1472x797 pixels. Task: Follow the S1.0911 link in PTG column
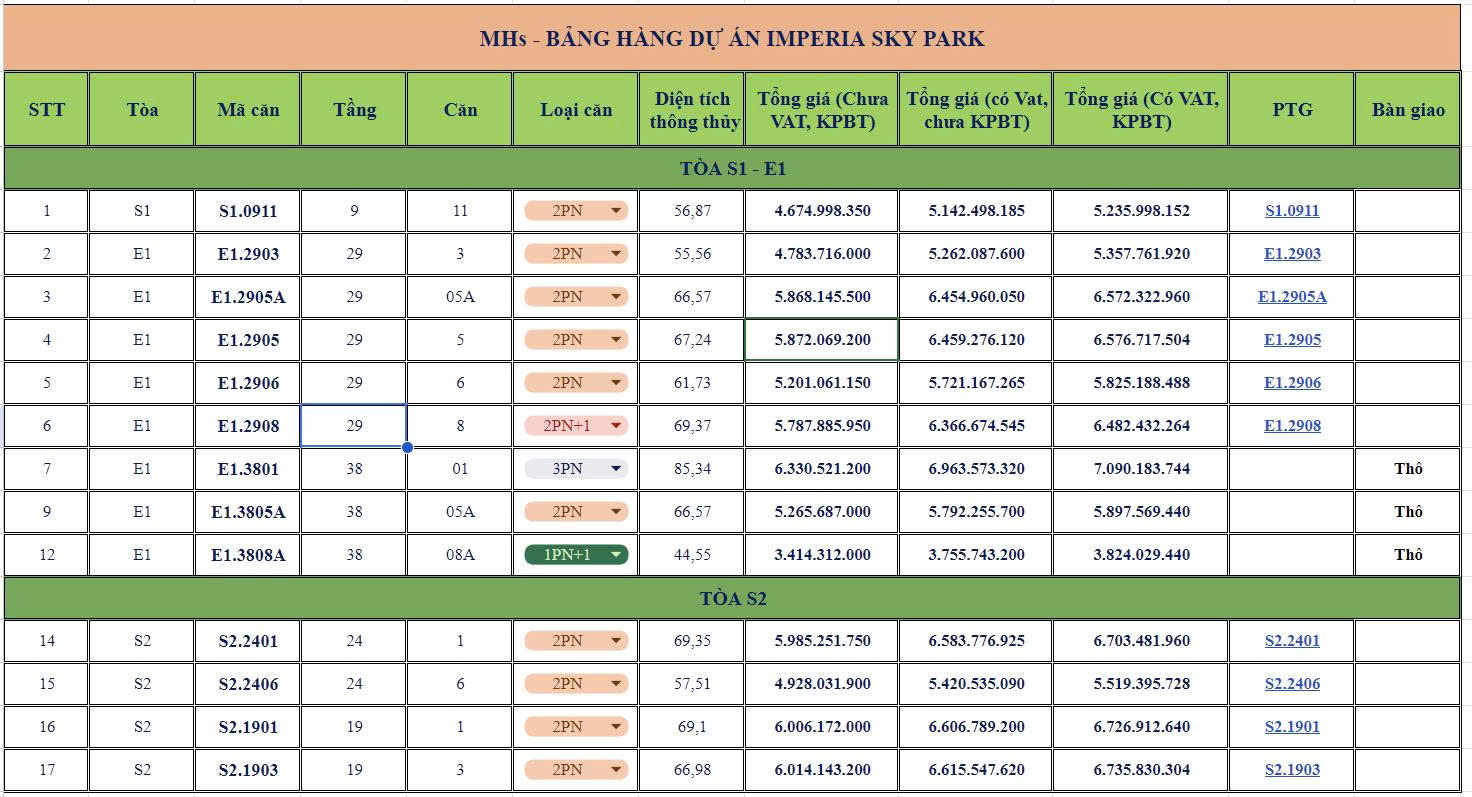(1292, 211)
